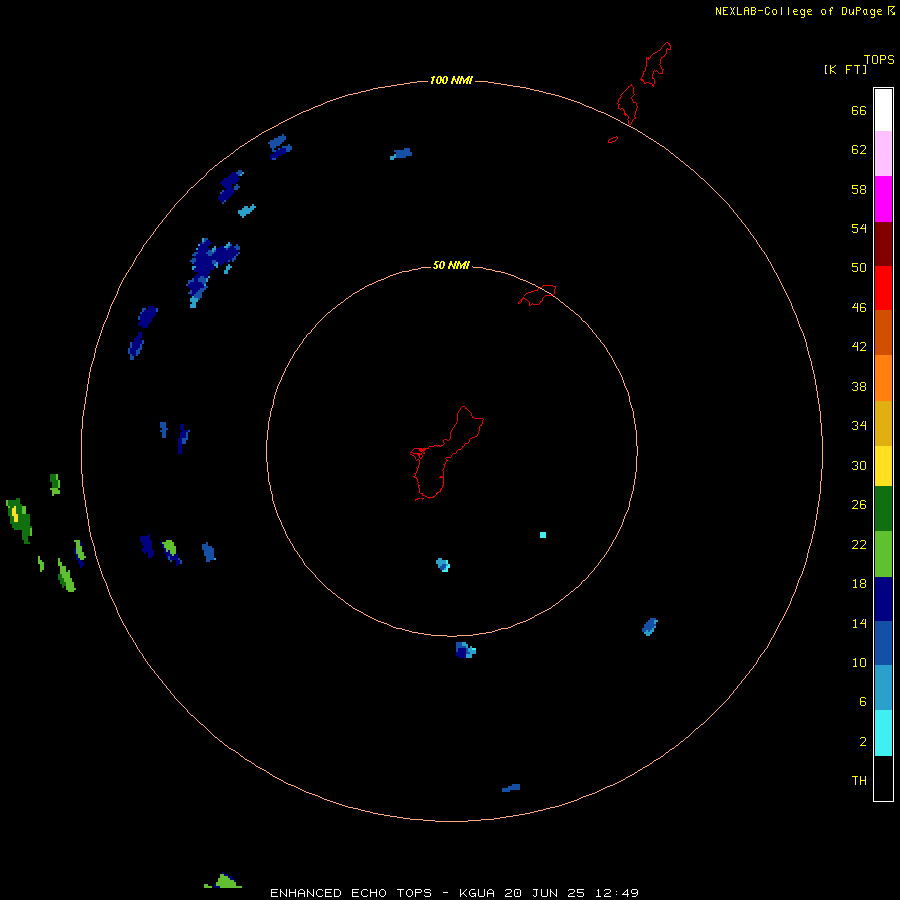Click the cyan swatch near 2

(883, 733)
